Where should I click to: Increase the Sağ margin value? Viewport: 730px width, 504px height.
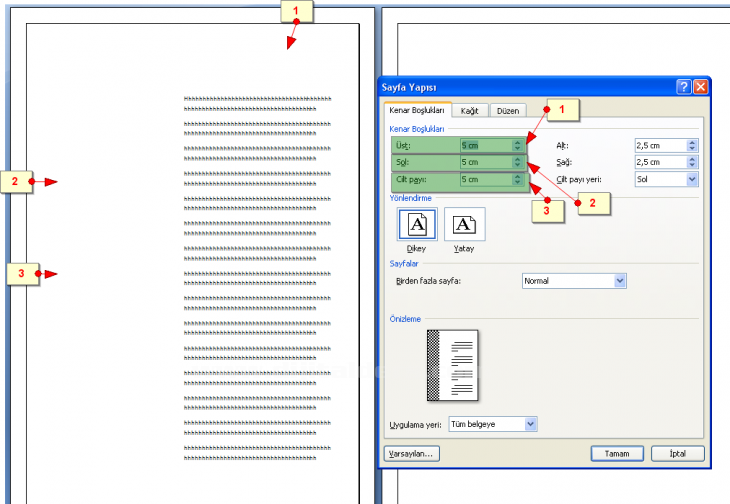click(x=692, y=159)
